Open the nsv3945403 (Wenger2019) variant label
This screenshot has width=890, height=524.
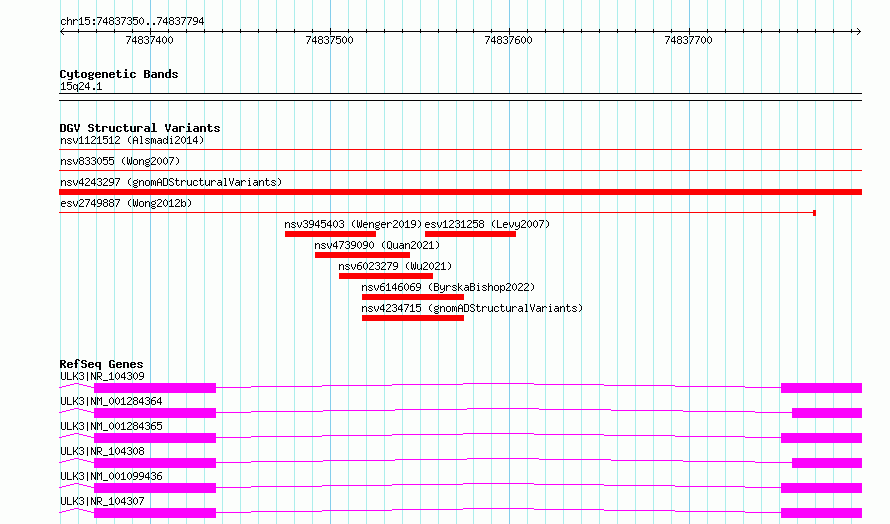click(x=353, y=224)
